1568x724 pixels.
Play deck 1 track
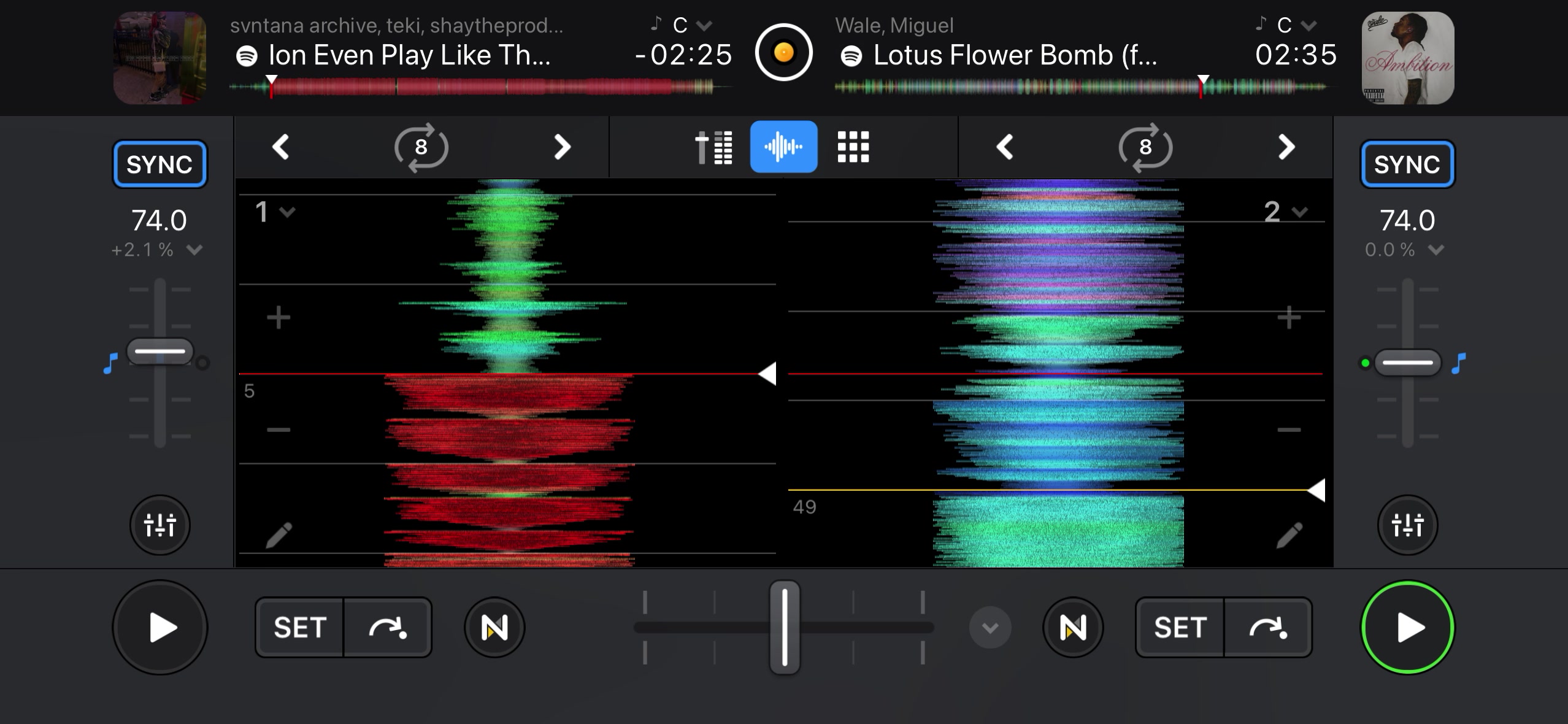coord(160,628)
